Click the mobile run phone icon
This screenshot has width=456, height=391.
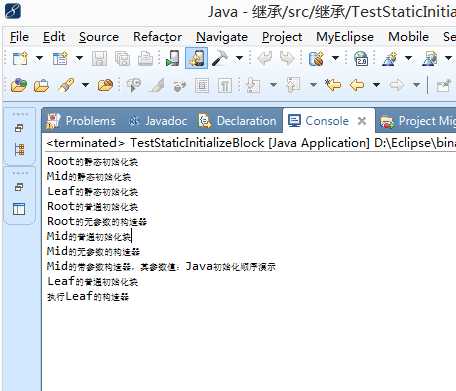tap(173, 58)
